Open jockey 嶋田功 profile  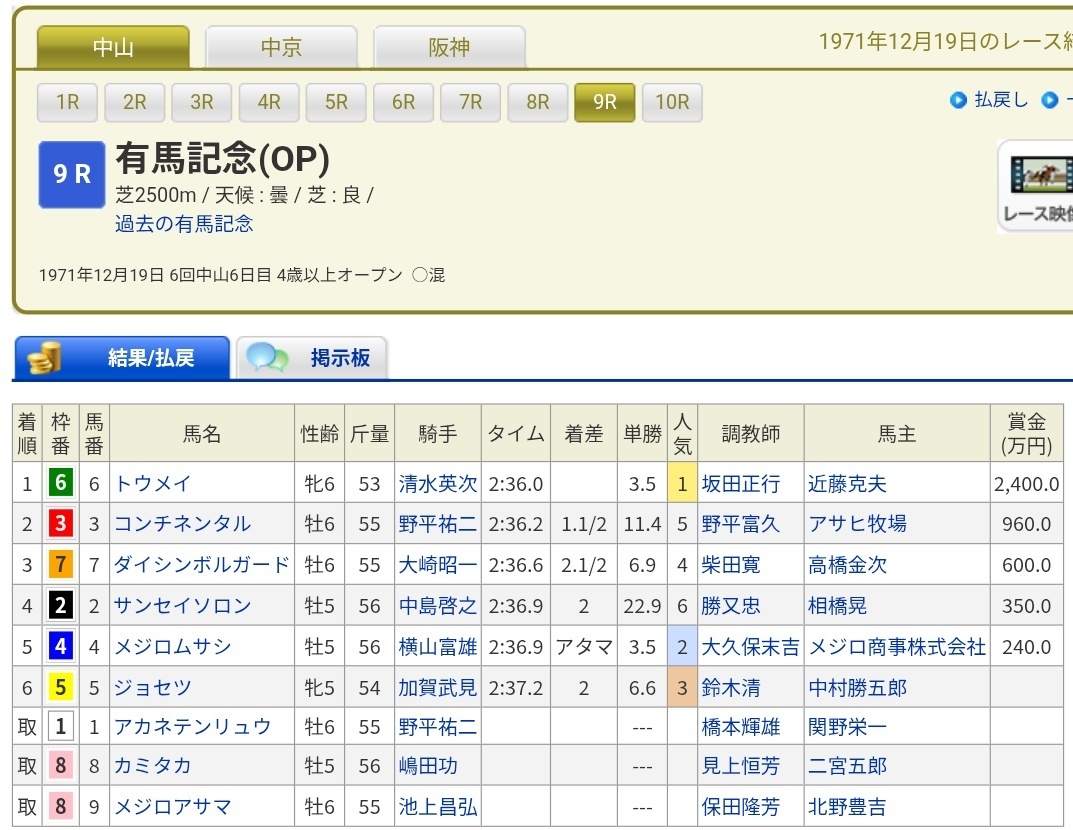coord(428,766)
